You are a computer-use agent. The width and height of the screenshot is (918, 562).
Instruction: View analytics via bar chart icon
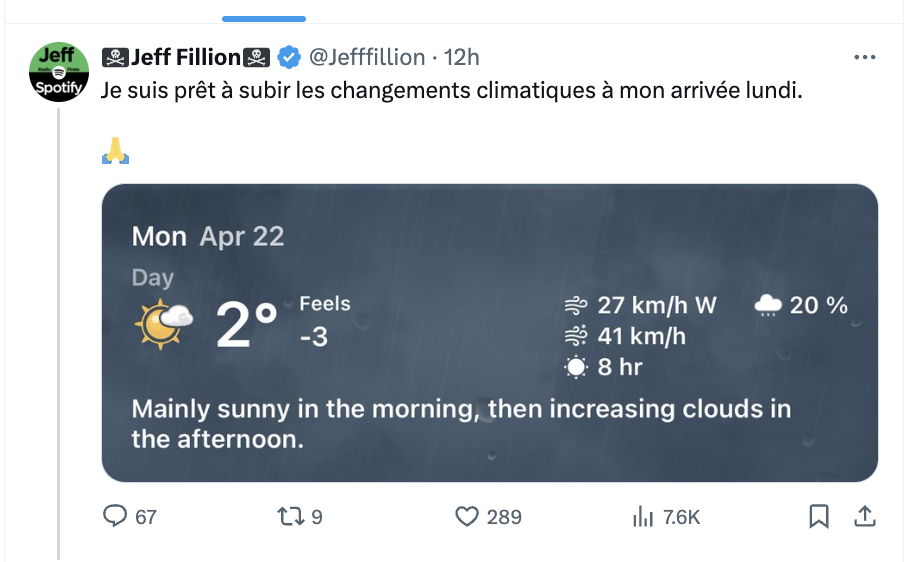(643, 516)
